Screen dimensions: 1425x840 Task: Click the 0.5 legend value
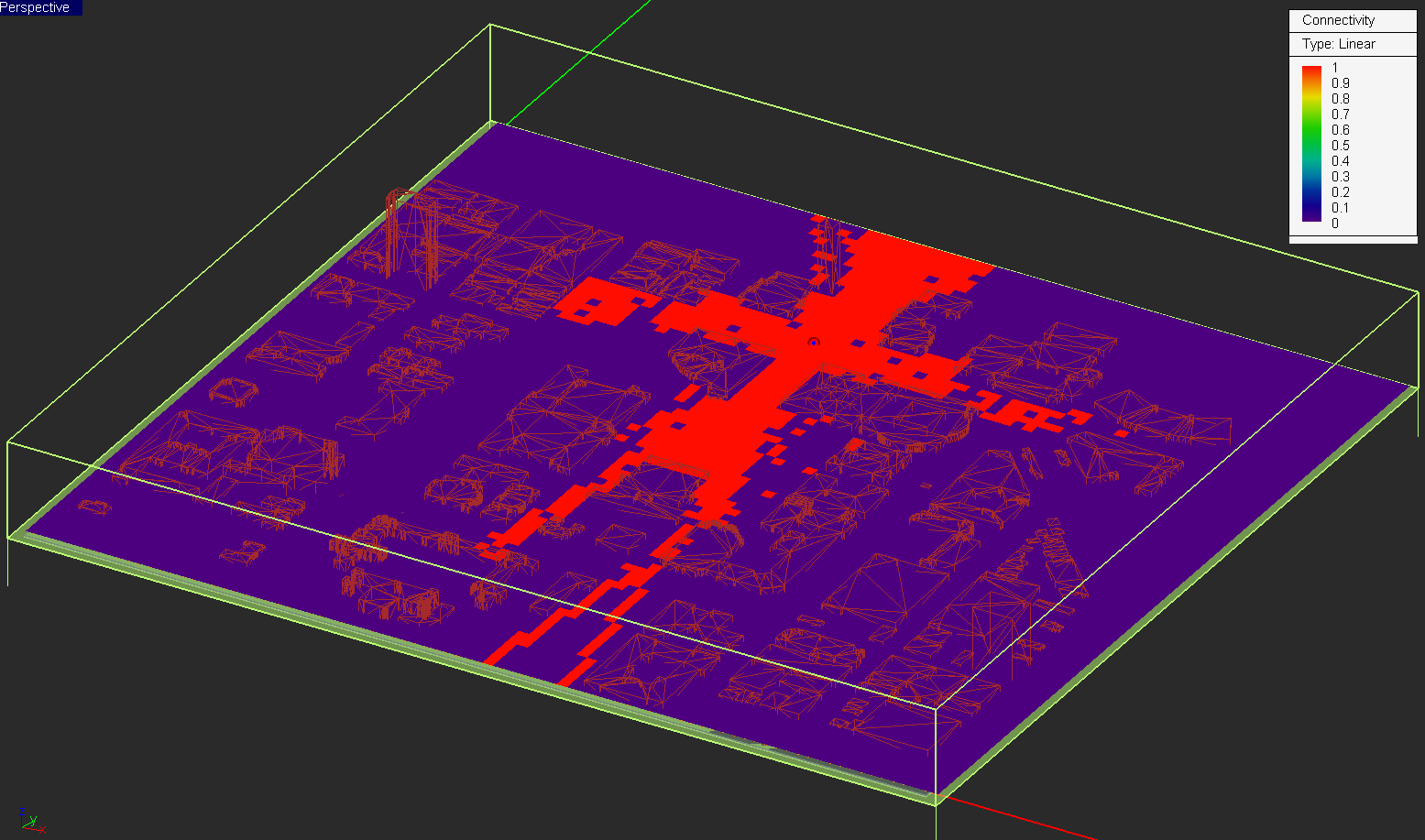point(1341,146)
